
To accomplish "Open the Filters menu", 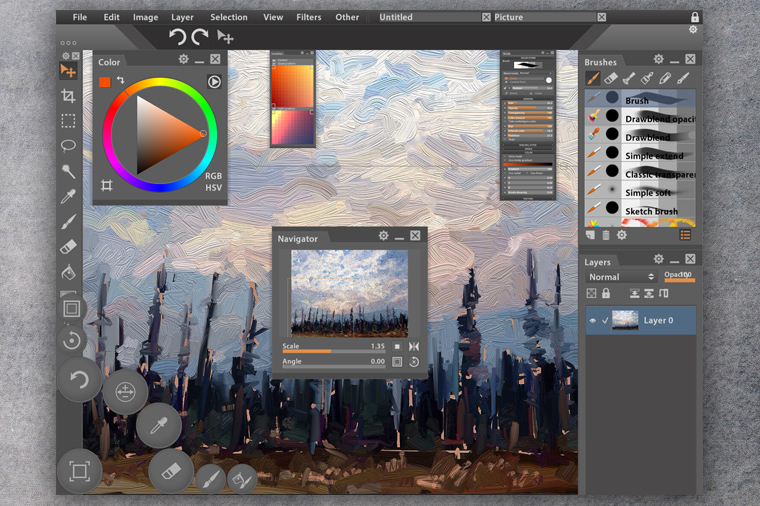I will tap(309, 17).
